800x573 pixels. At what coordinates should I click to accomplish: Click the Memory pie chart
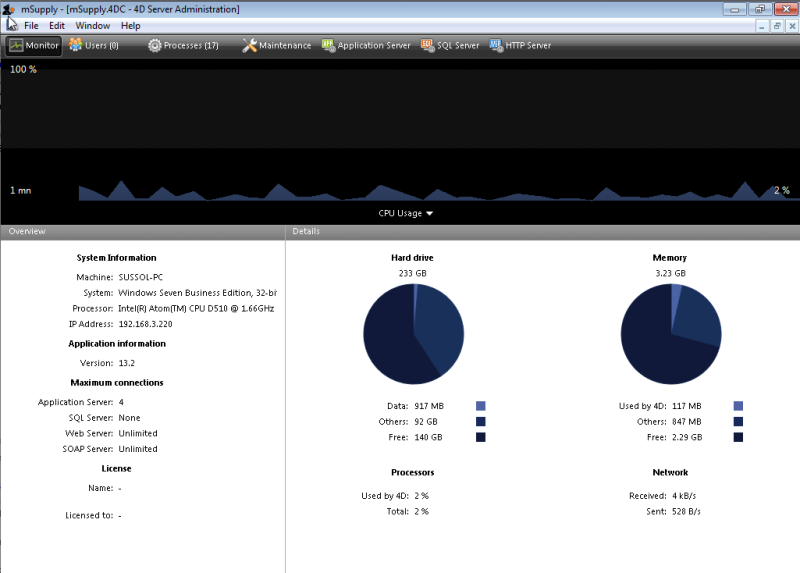[670, 333]
